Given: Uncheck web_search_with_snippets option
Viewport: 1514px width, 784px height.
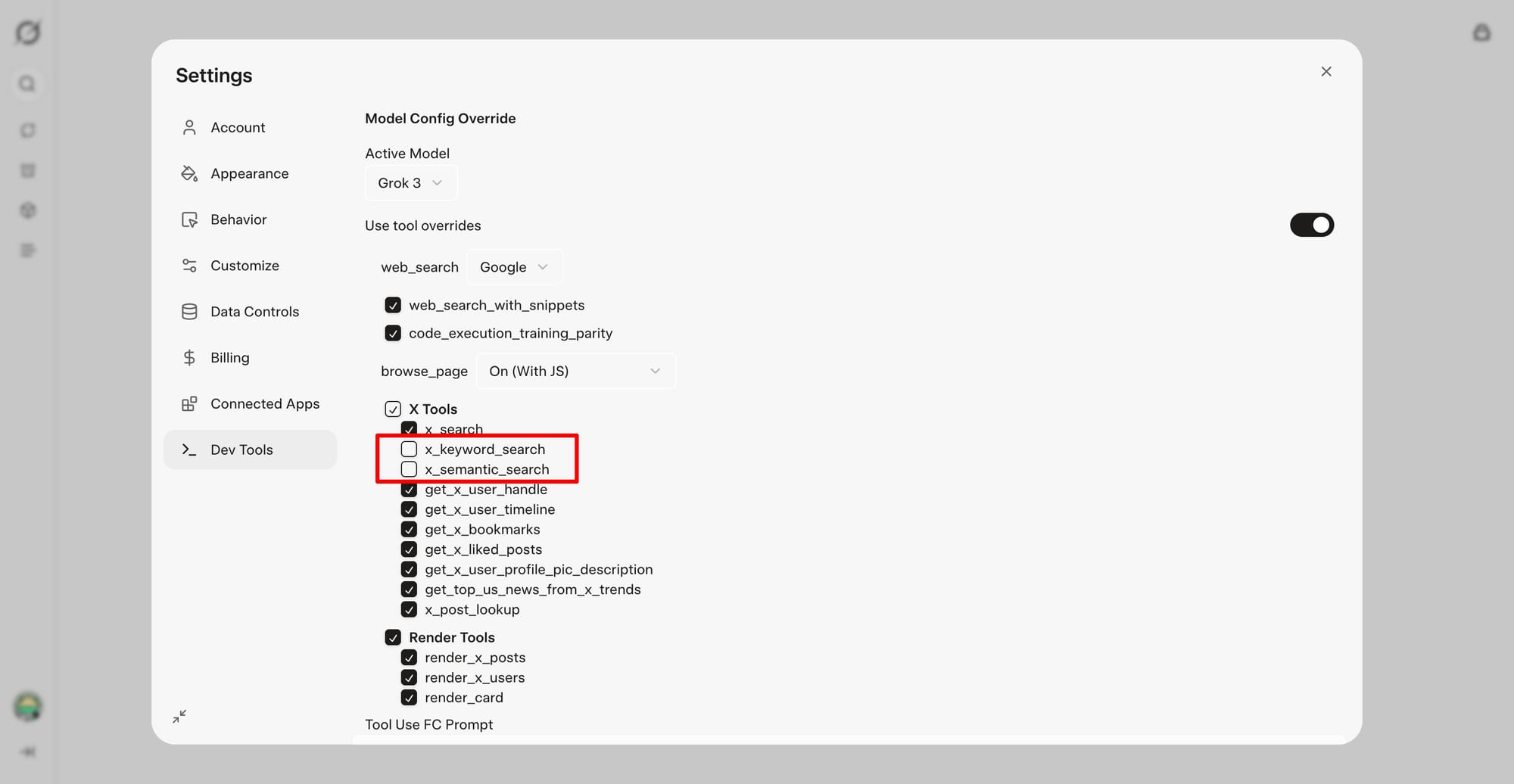Looking at the screenshot, I should 393,305.
